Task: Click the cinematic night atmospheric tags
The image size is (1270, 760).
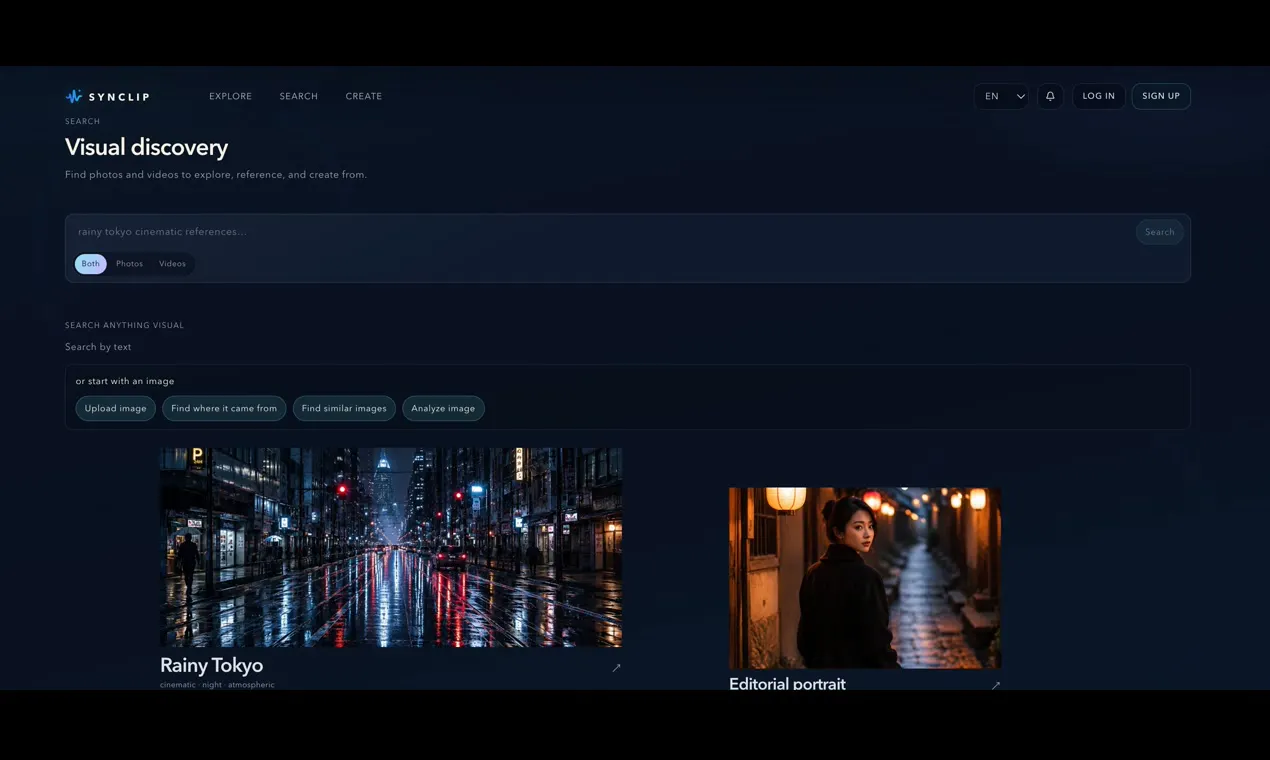Action: coord(217,685)
